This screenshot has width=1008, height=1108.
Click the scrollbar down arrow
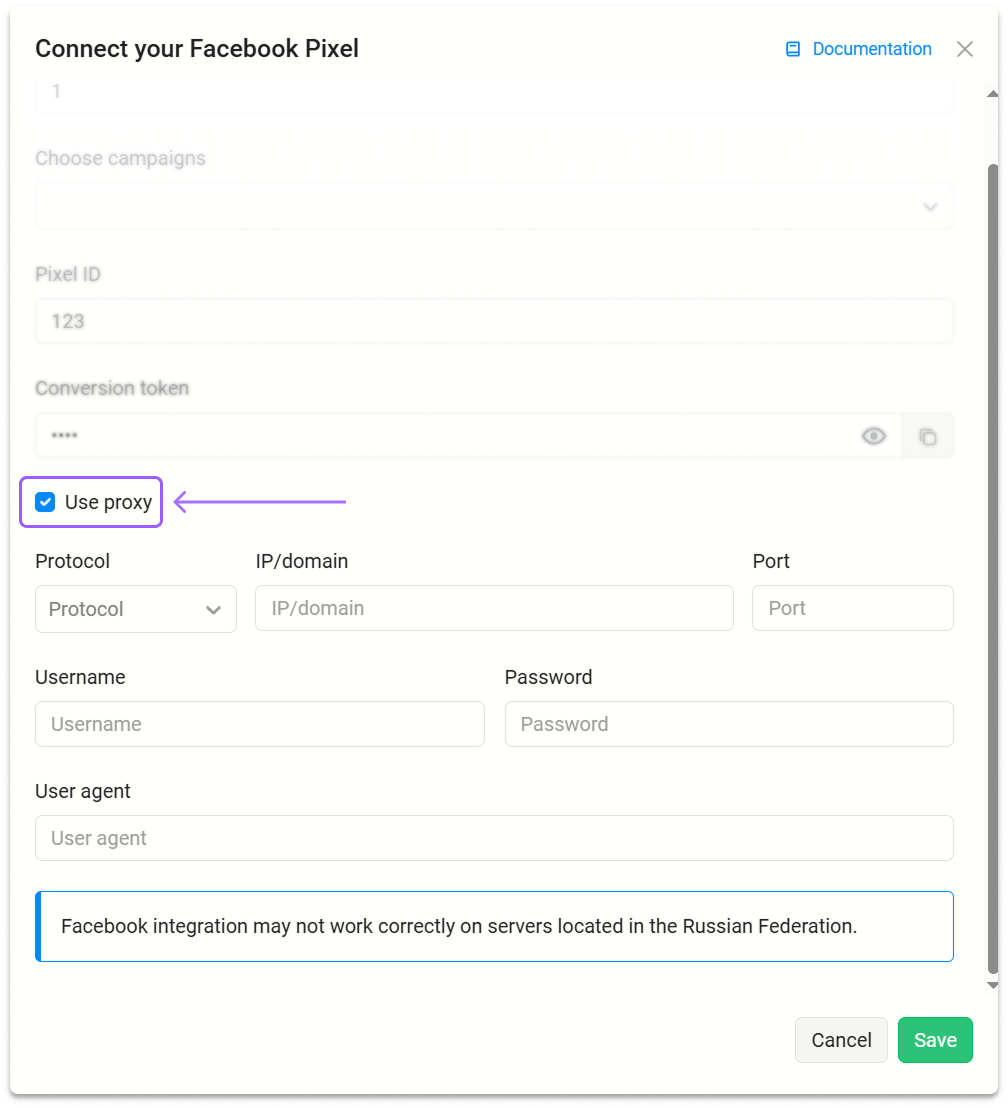point(992,985)
